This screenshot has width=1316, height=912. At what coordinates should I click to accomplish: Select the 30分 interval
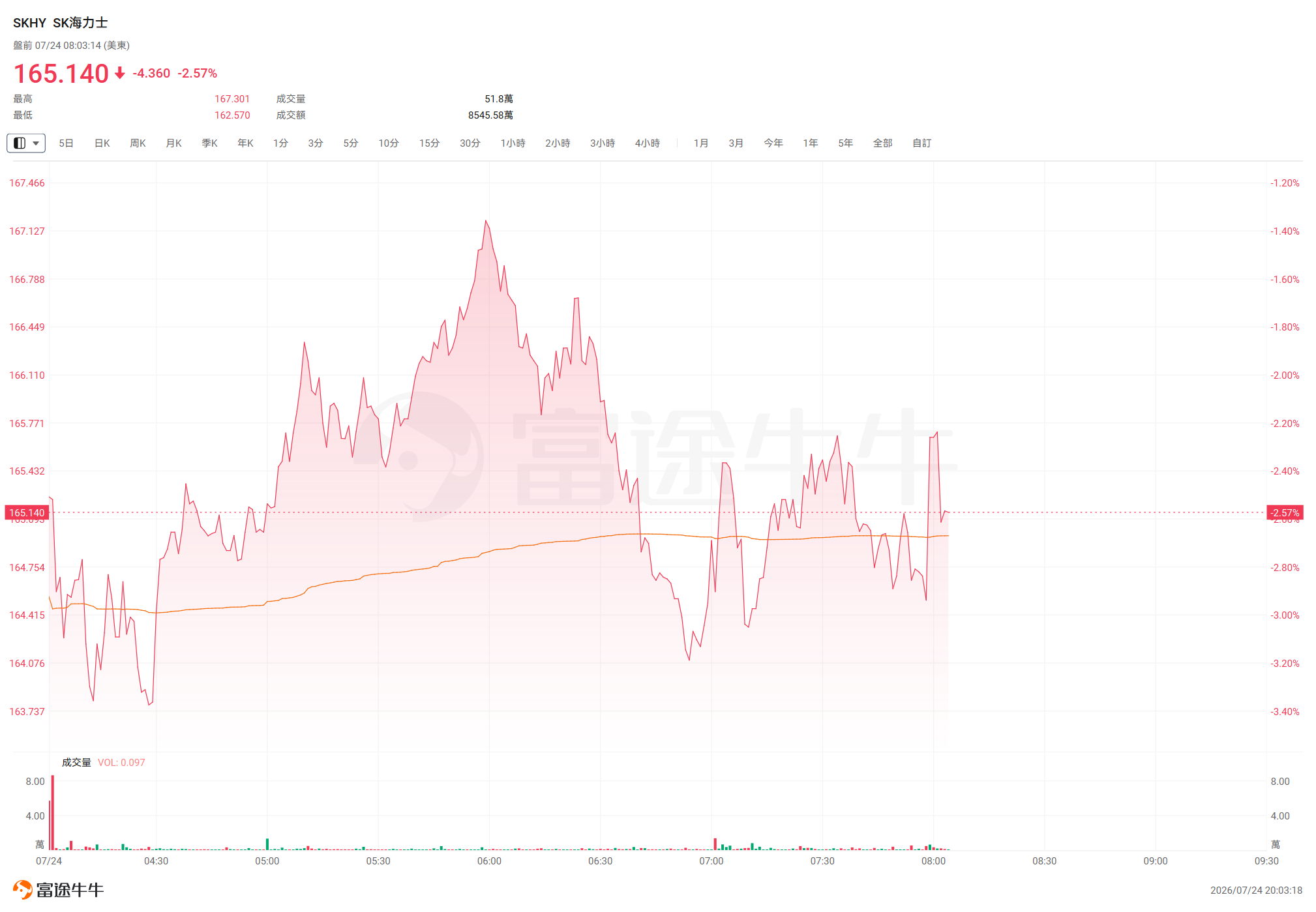470,143
